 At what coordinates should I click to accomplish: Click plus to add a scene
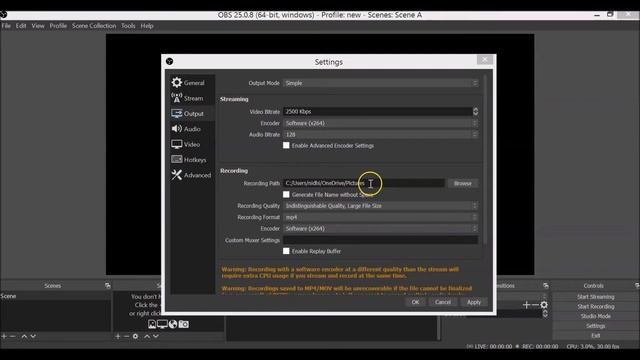click(4, 336)
